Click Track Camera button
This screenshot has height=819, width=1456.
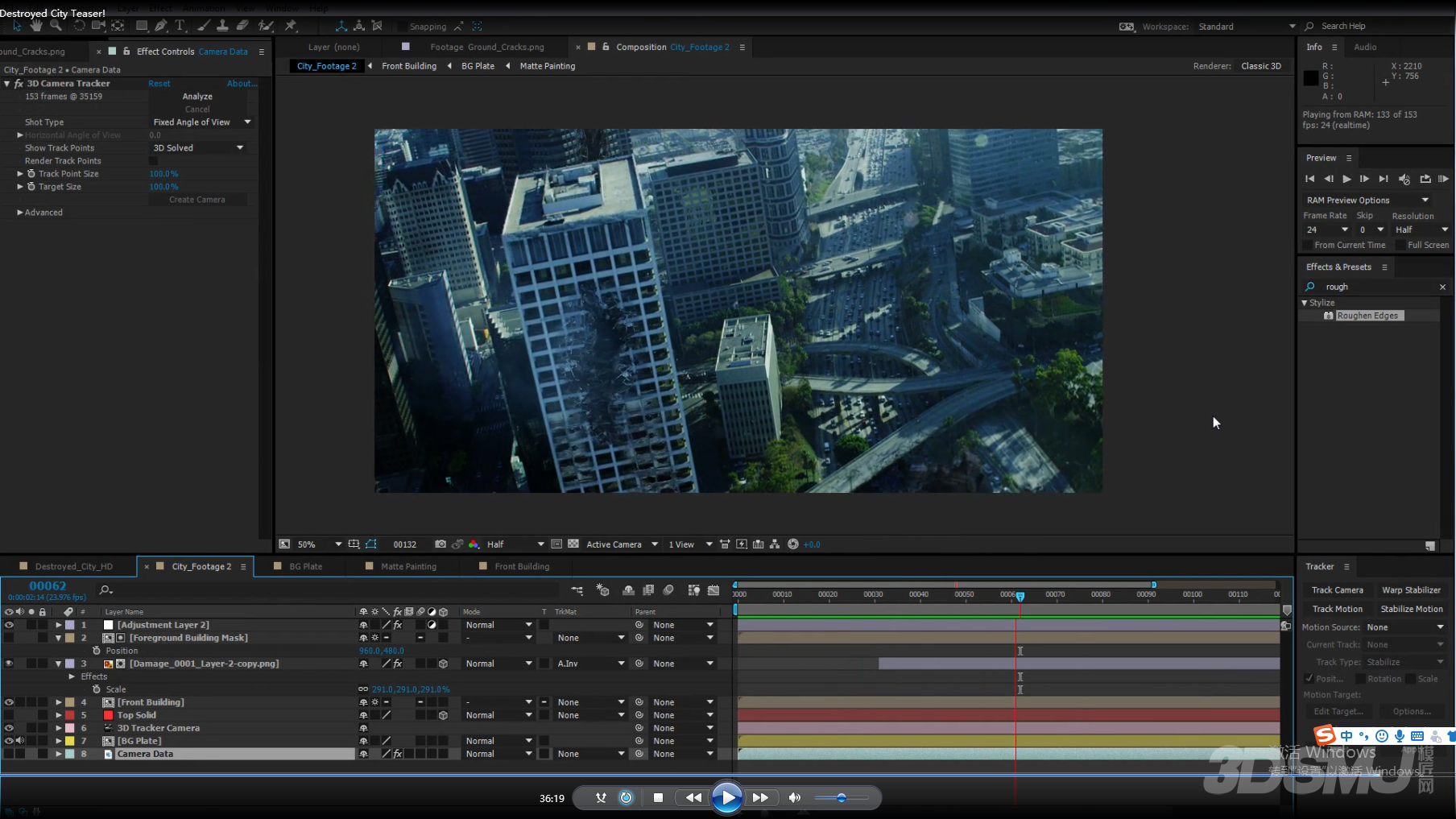coord(1337,590)
